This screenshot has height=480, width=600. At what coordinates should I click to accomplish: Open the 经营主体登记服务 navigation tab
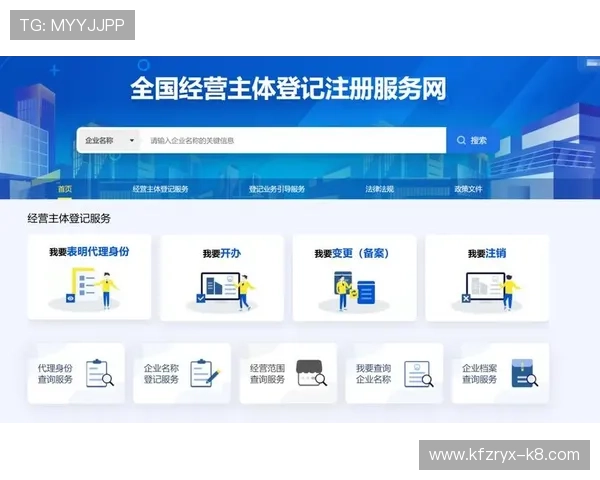[160, 189]
